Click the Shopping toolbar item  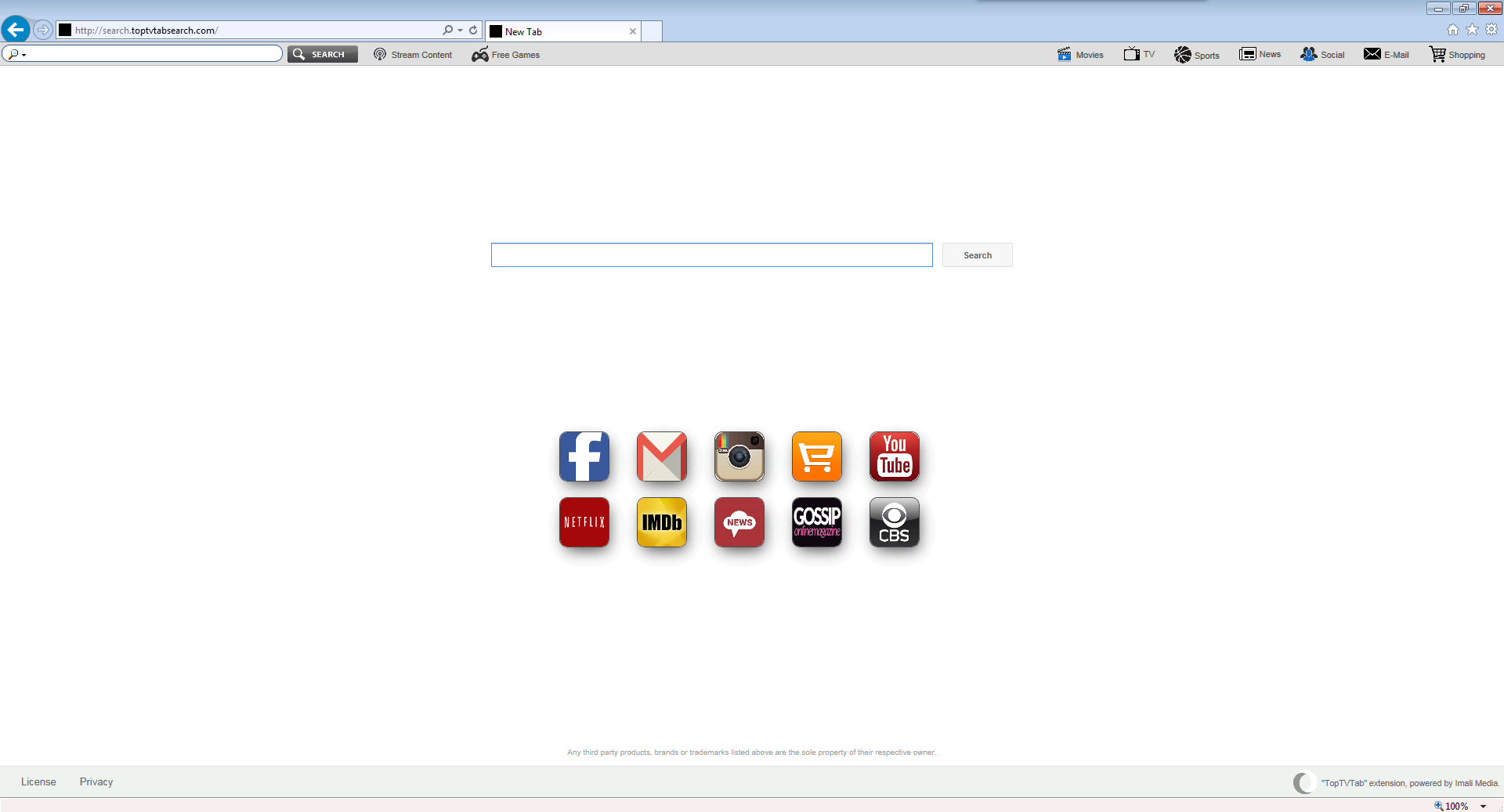tap(1457, 54)
